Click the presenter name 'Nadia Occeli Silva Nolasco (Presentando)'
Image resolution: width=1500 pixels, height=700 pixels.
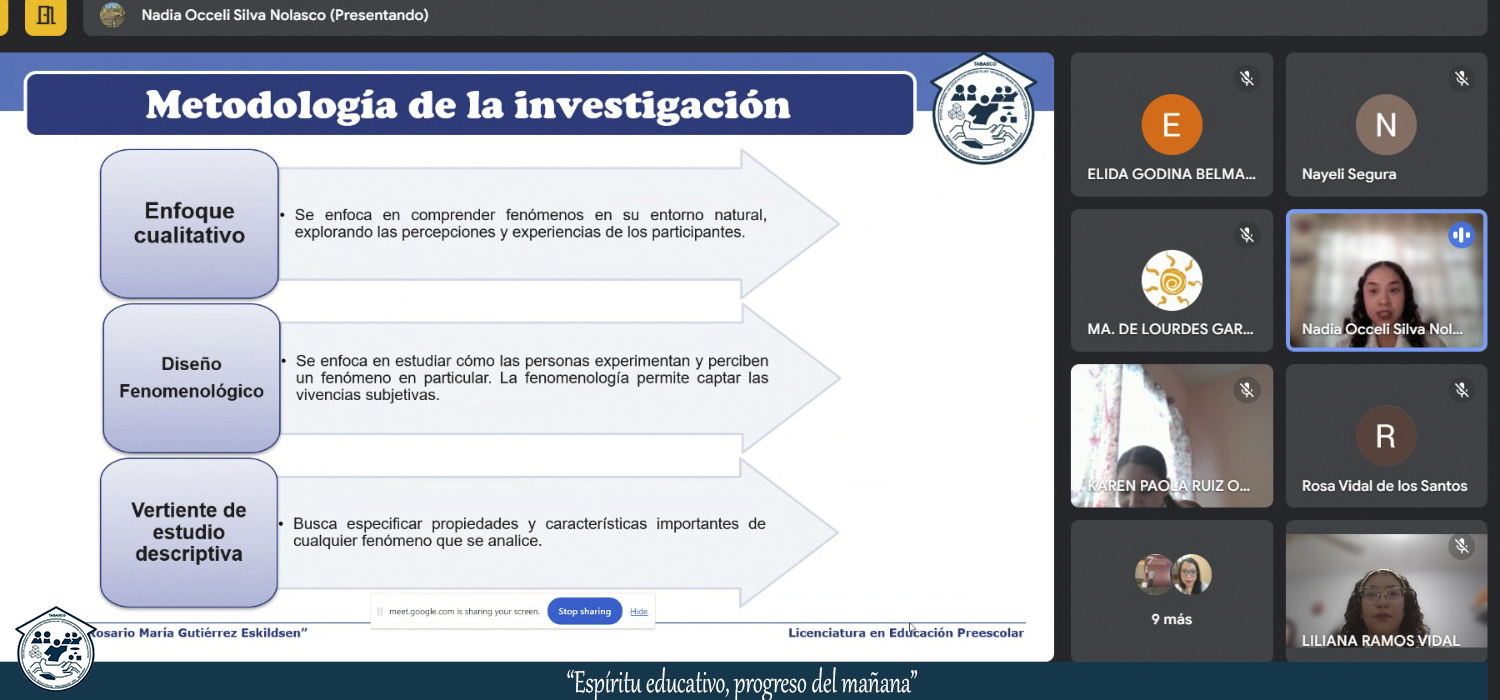click(x=285, y=15)
